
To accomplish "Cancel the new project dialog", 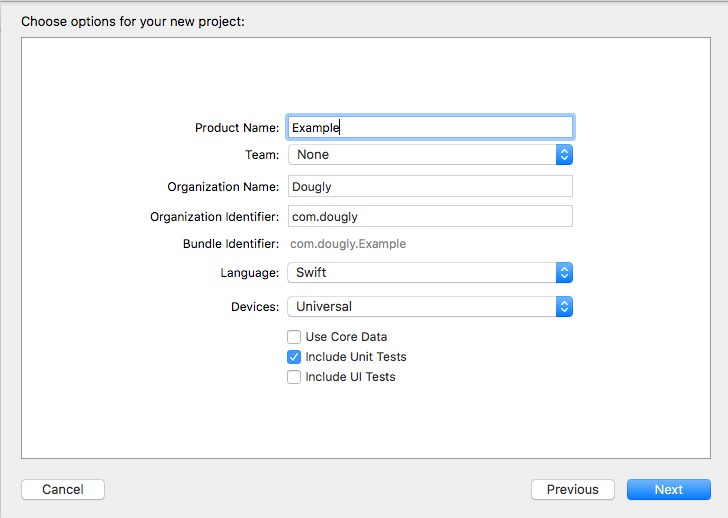I will coord(63,489).
